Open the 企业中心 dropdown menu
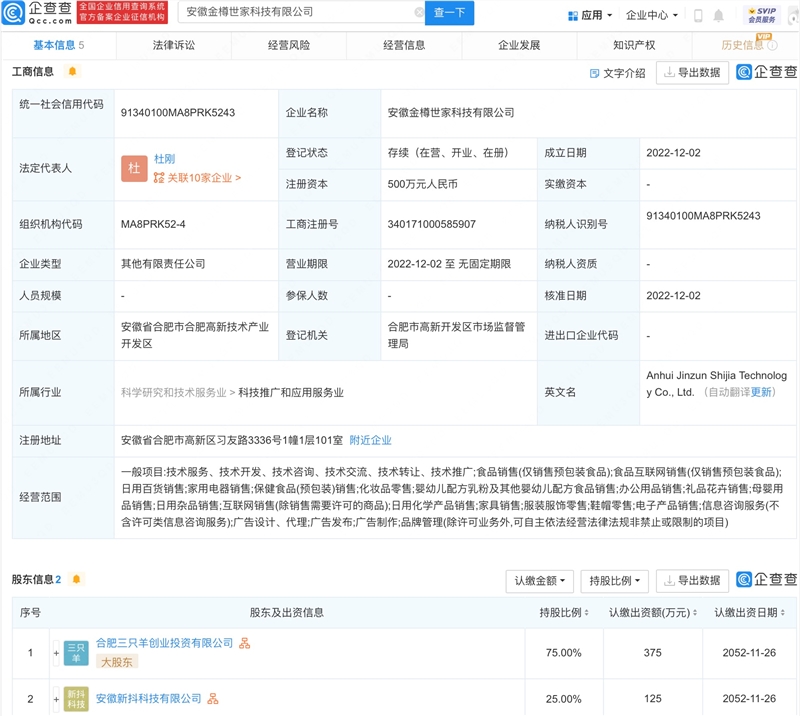 point(652,15)
